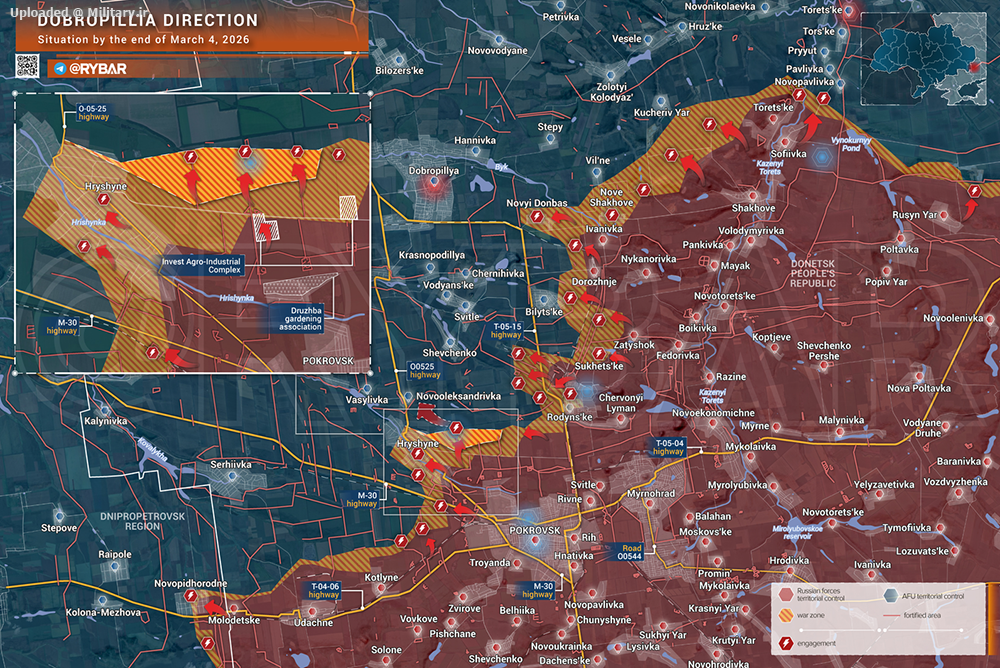Click the AFU territorial control hexagon legend
The image size is (1000, 668).
pos(891,596)
